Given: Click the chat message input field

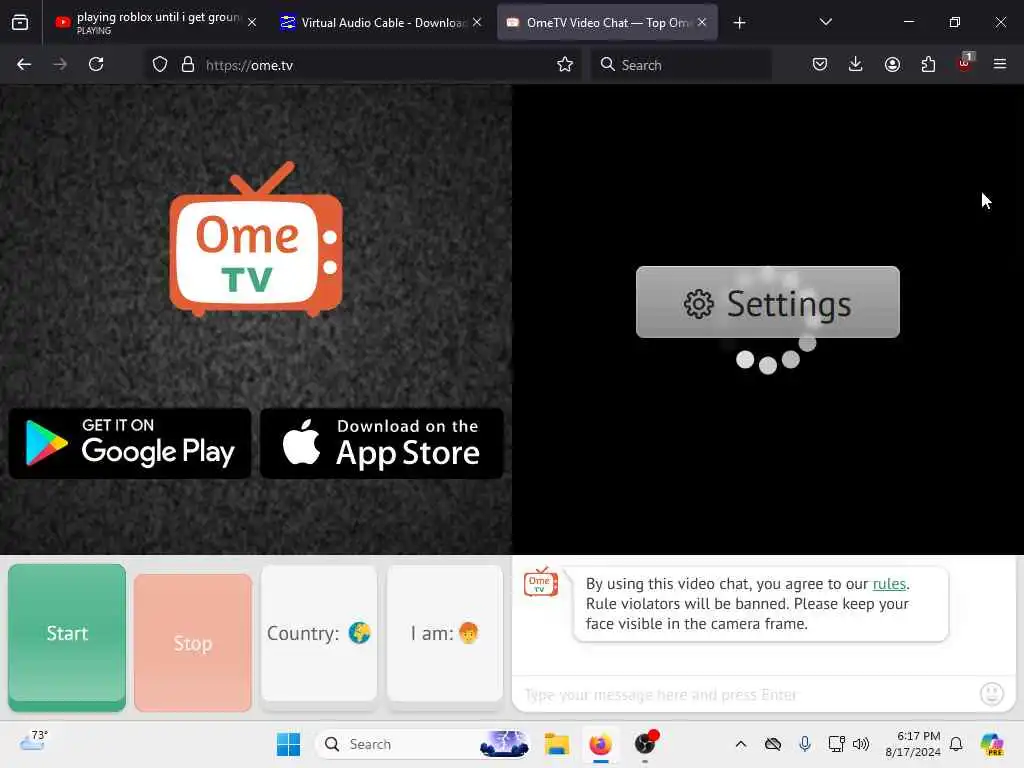Looking at the screenshot, I should pyautogui.click(x=744, y=694).
